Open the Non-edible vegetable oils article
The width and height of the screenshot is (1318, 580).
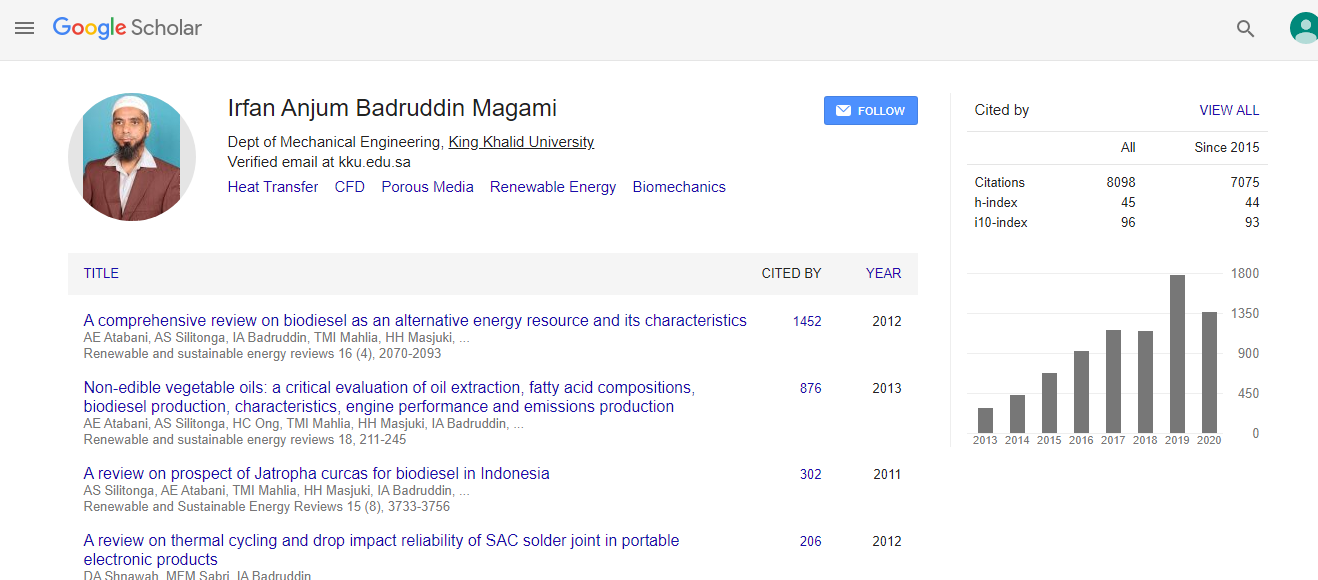(389, 397)
